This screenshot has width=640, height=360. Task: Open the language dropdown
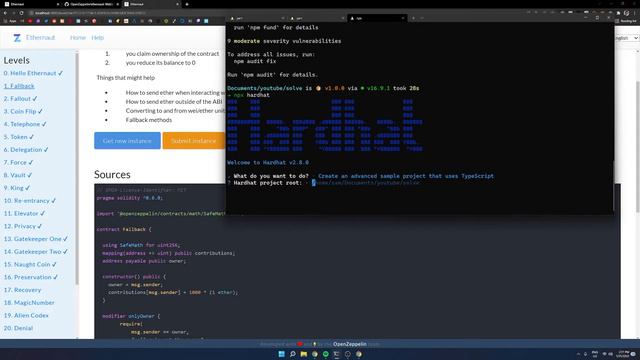tap(627, 38)
